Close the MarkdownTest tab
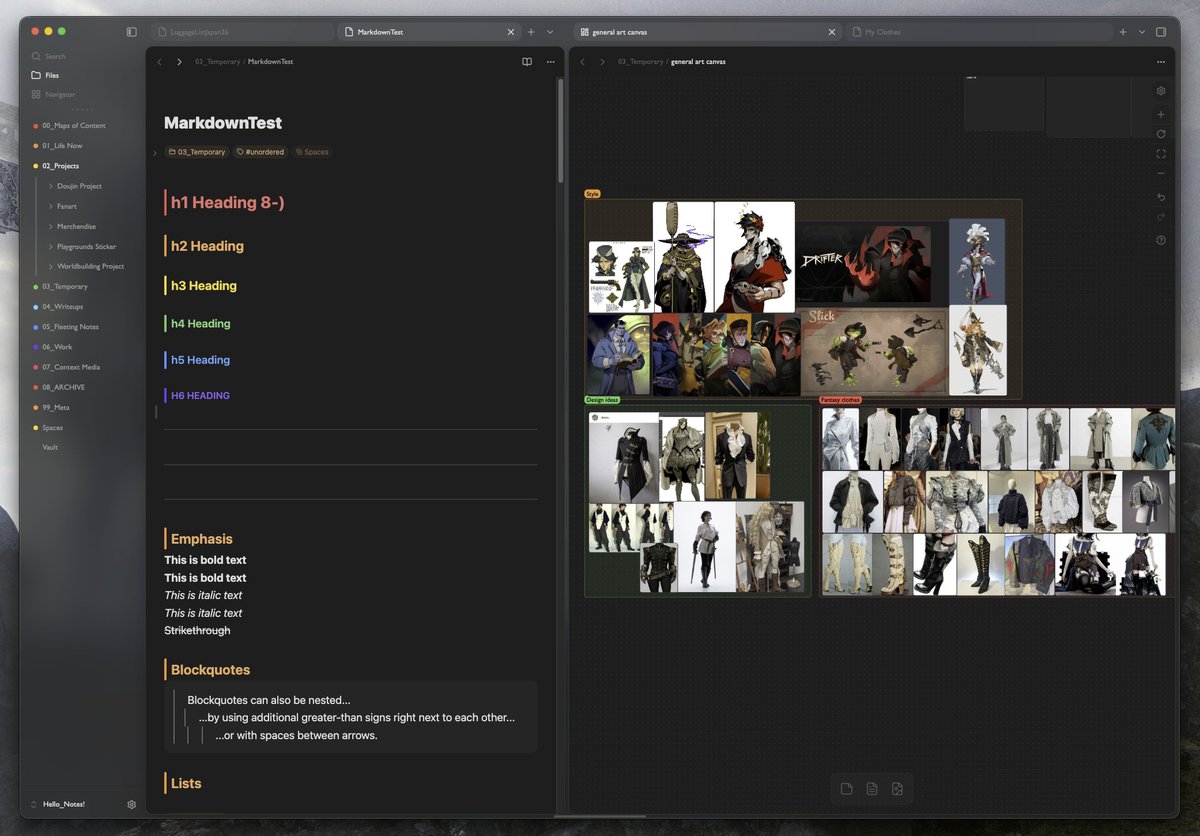Screen dimensions: 1200x836 coord(511,32)
